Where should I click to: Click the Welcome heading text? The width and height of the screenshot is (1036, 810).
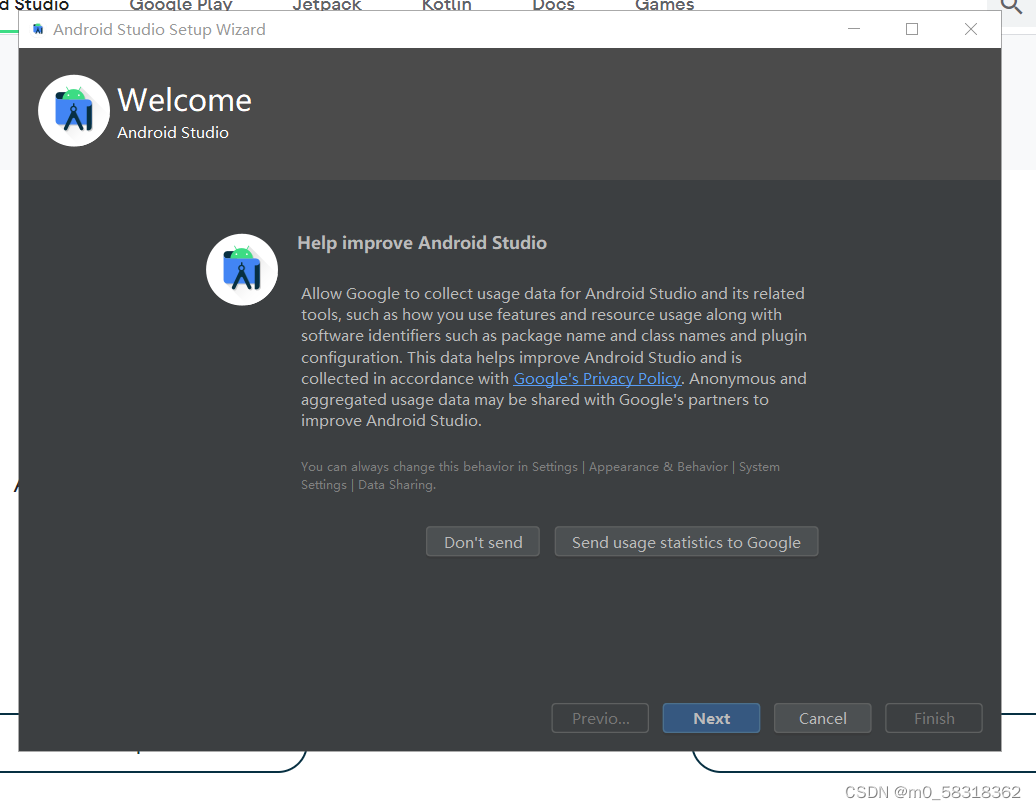184,100
